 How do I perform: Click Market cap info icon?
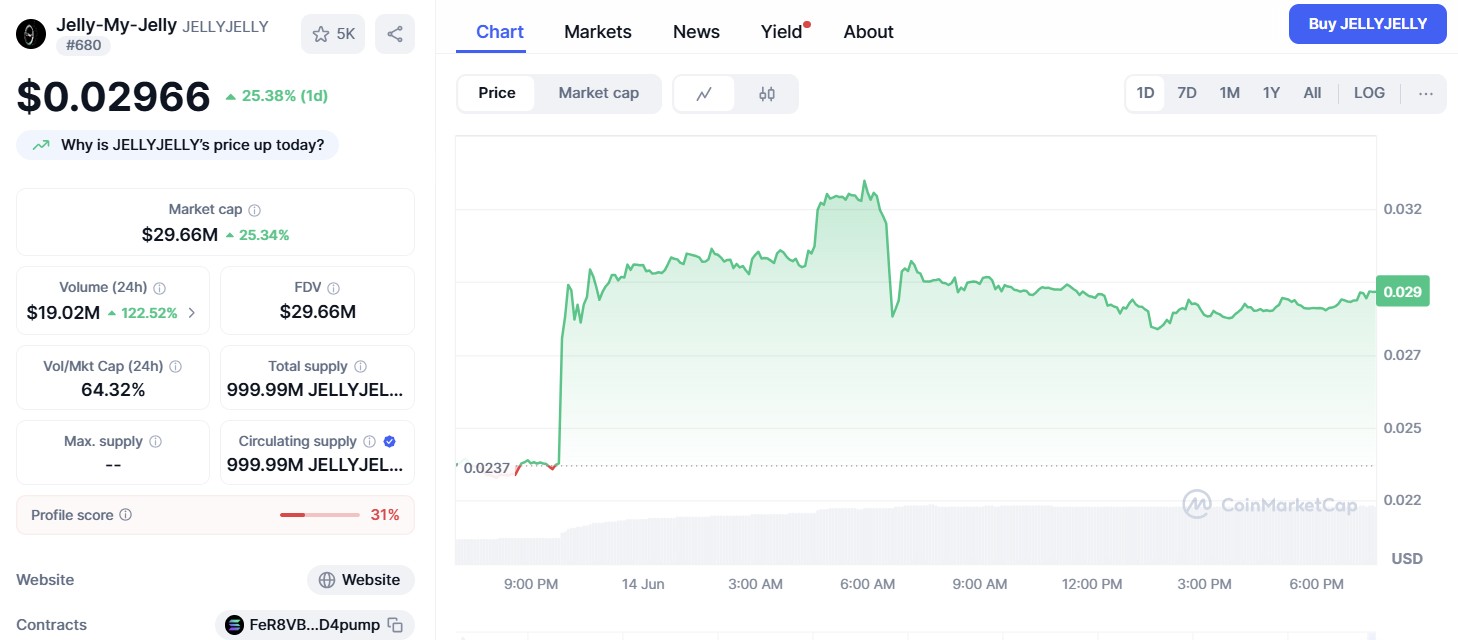coord(255,210)
